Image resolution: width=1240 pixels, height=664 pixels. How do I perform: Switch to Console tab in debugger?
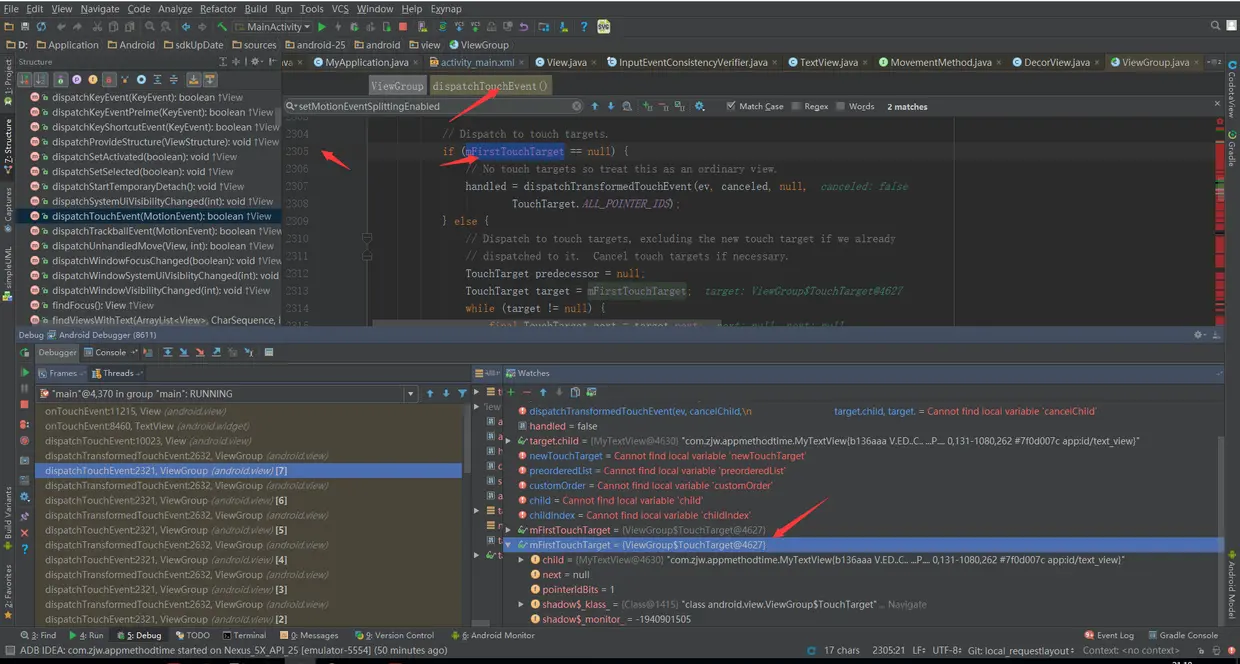(x=110, y=352)
